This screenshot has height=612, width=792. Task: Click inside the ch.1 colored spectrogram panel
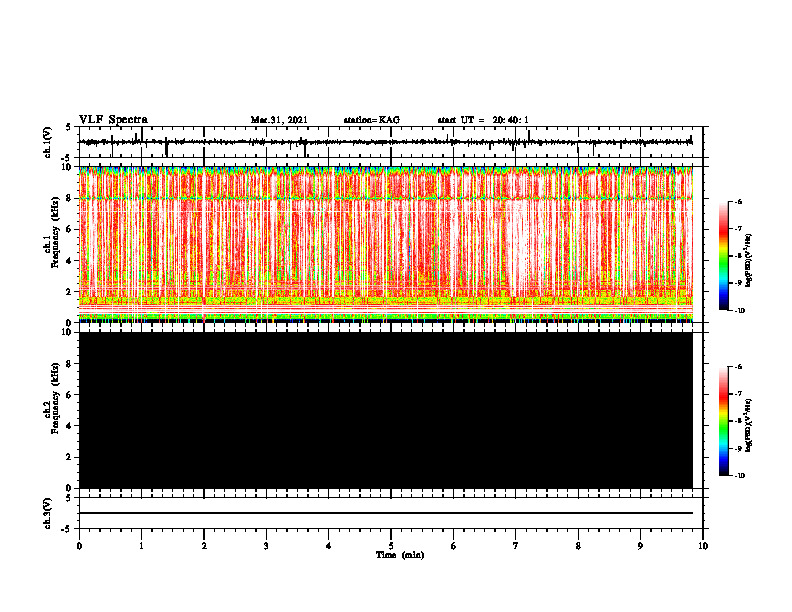(x=386, y=244)
